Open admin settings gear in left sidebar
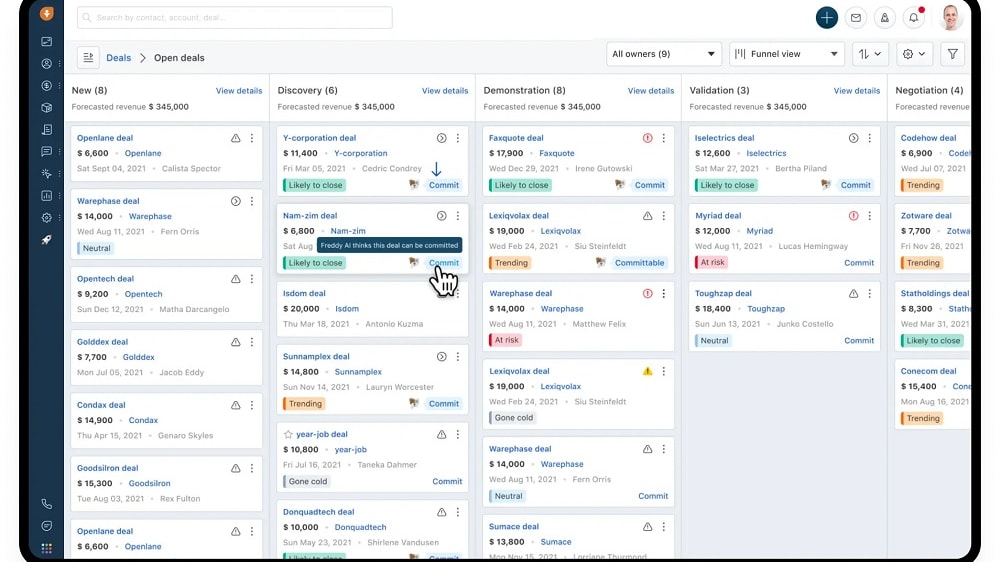This screenshot has width=1000, height=562. point(47,218)
